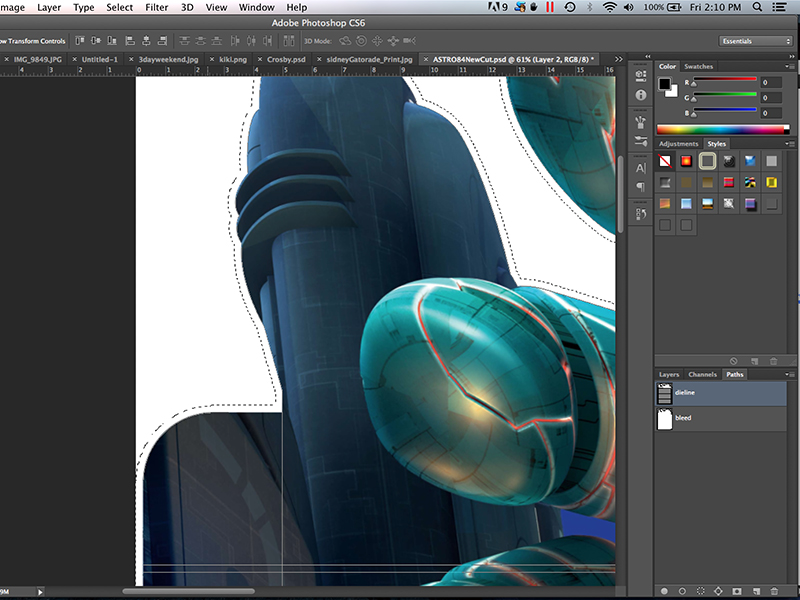The image size is (800, 600).
Task: Align top edges in the options bar
Action: [80, 41]
